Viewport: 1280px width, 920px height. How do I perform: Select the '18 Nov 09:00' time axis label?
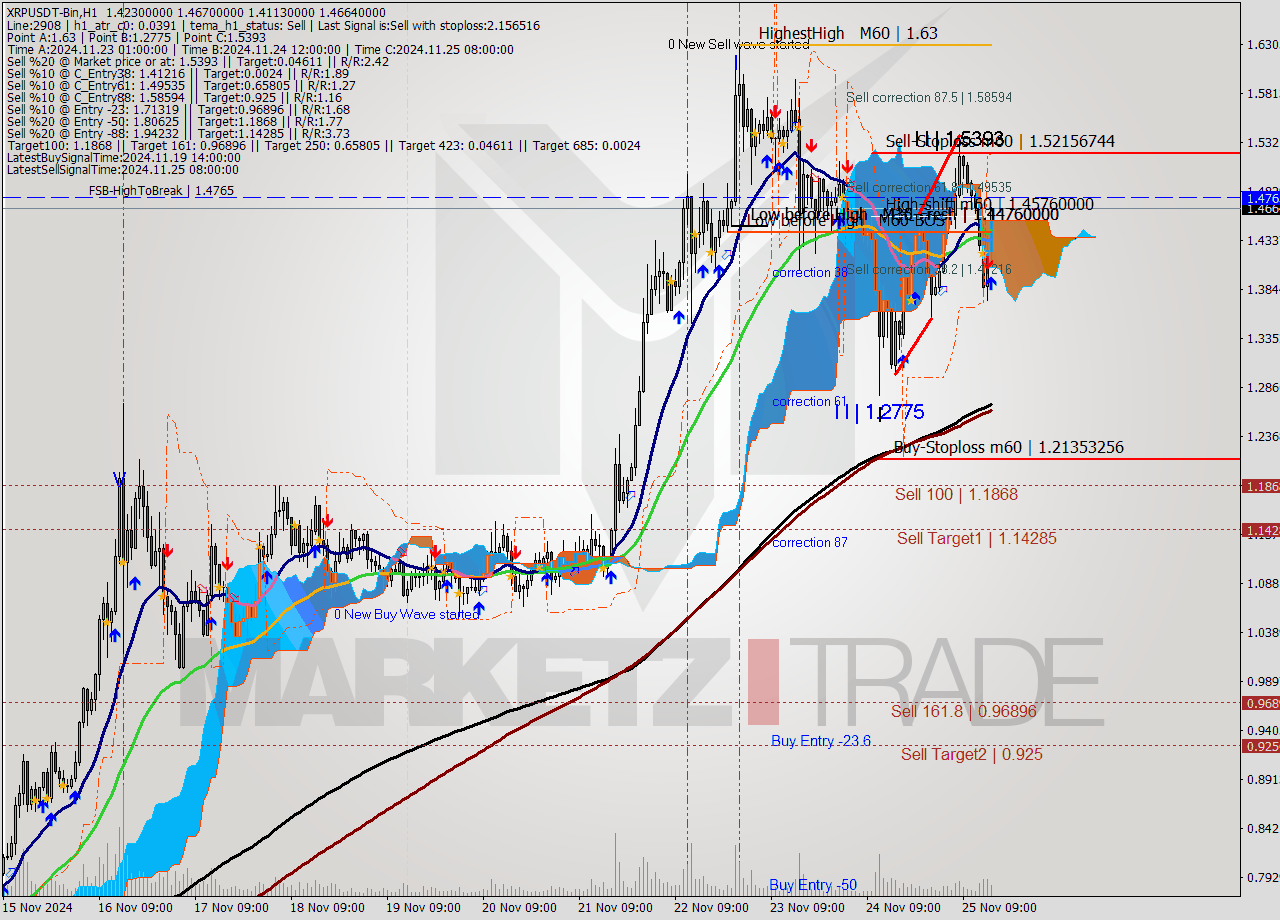point(327,908)
